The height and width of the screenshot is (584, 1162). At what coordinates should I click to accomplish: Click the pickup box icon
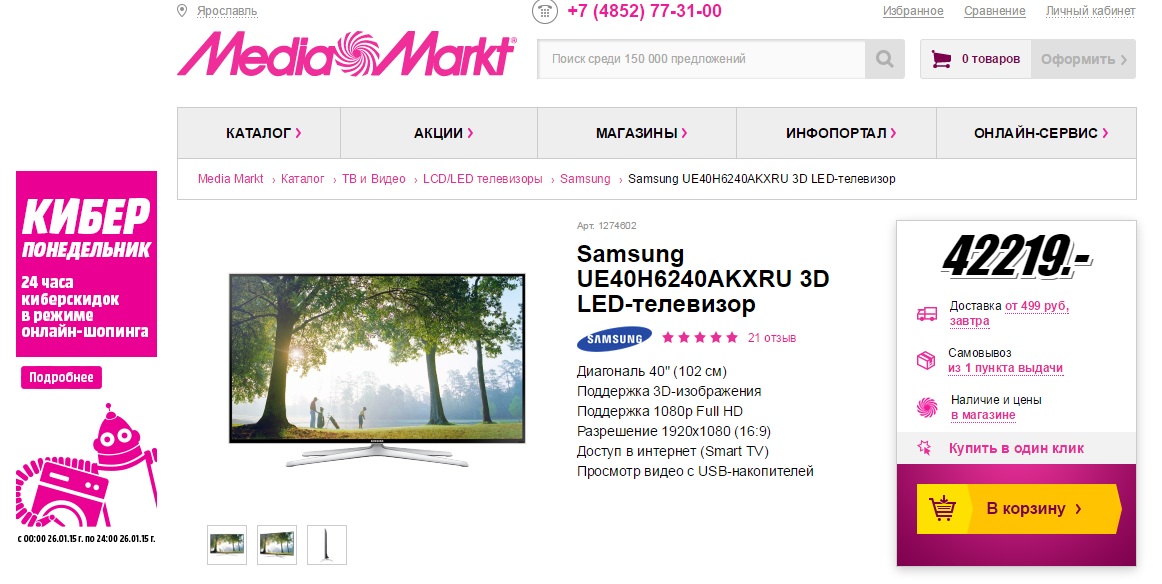[926, 360]
